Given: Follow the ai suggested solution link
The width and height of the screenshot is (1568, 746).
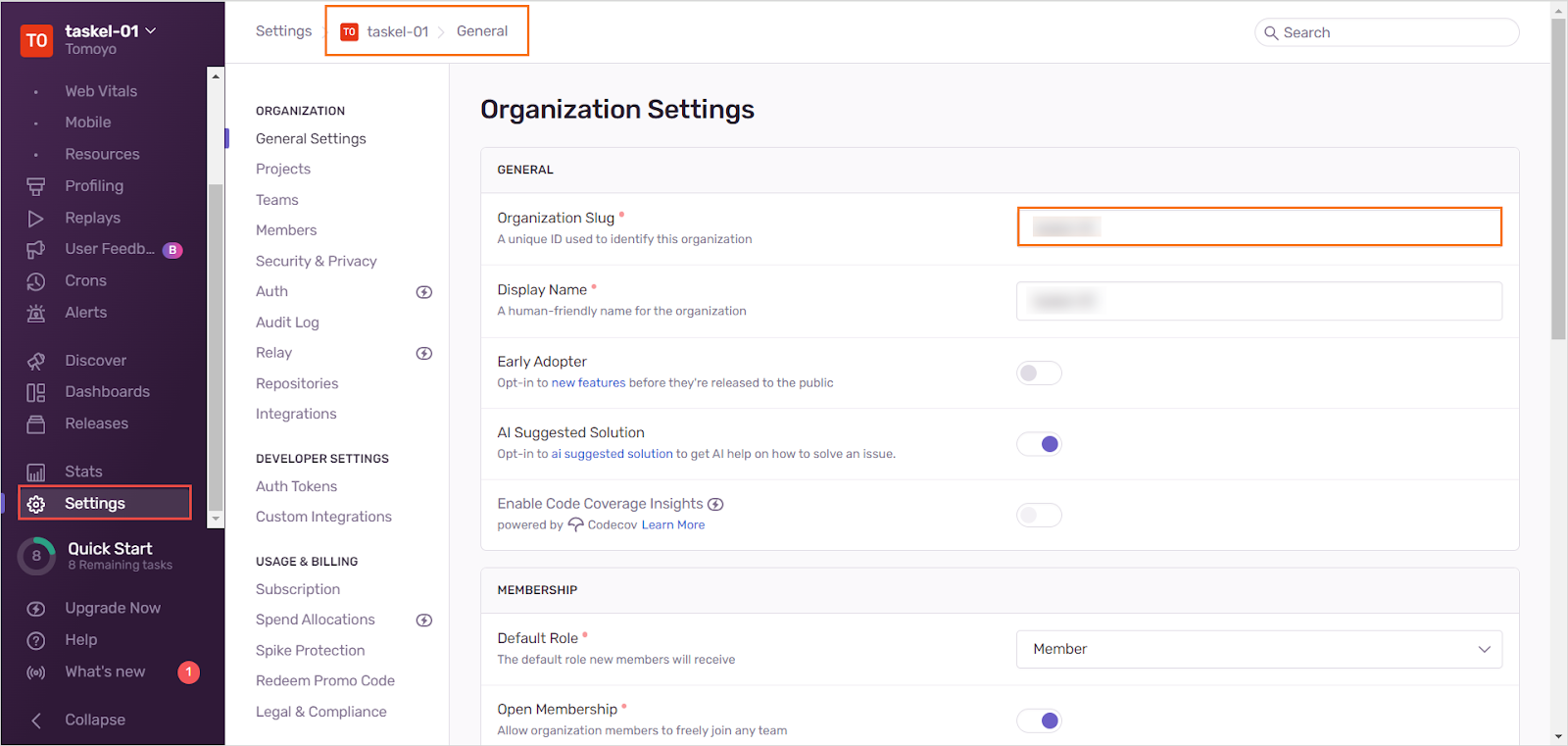Looking at the screenshot, I should (612, 455).
